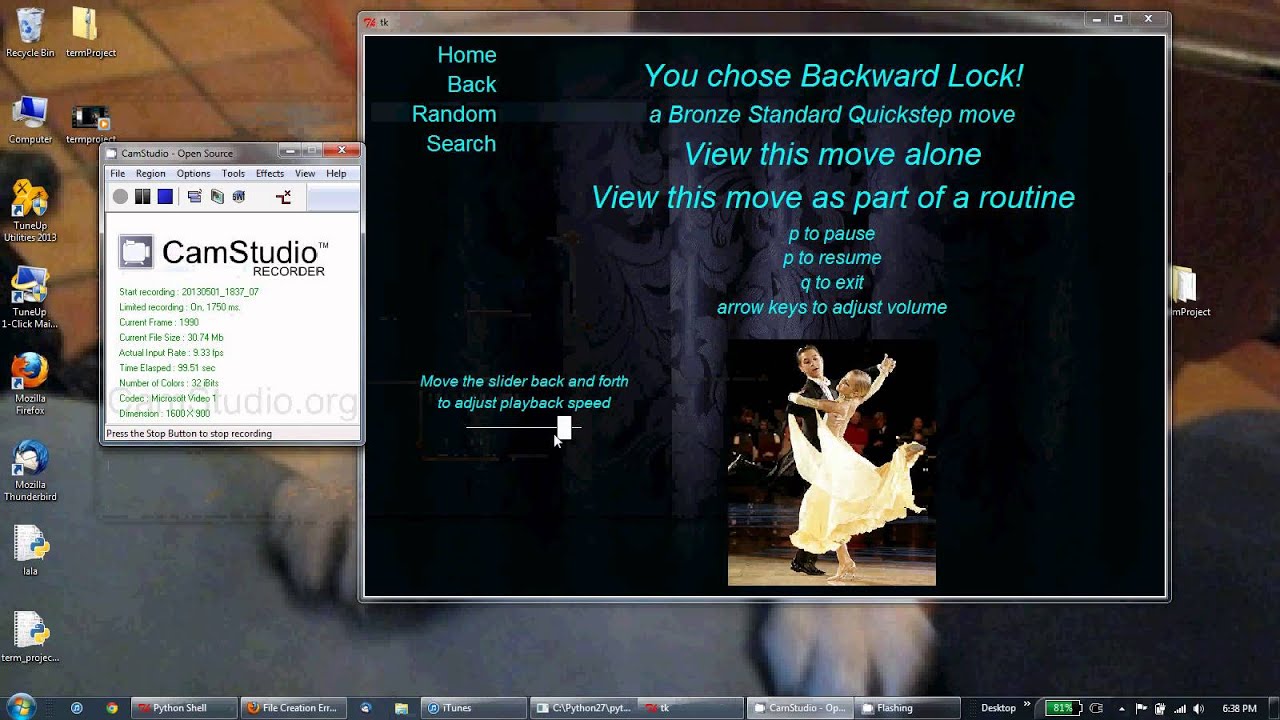The image size is (1280, 720).
Task: Open the Region menu in CamStudio
Action: tap(150, 174)
